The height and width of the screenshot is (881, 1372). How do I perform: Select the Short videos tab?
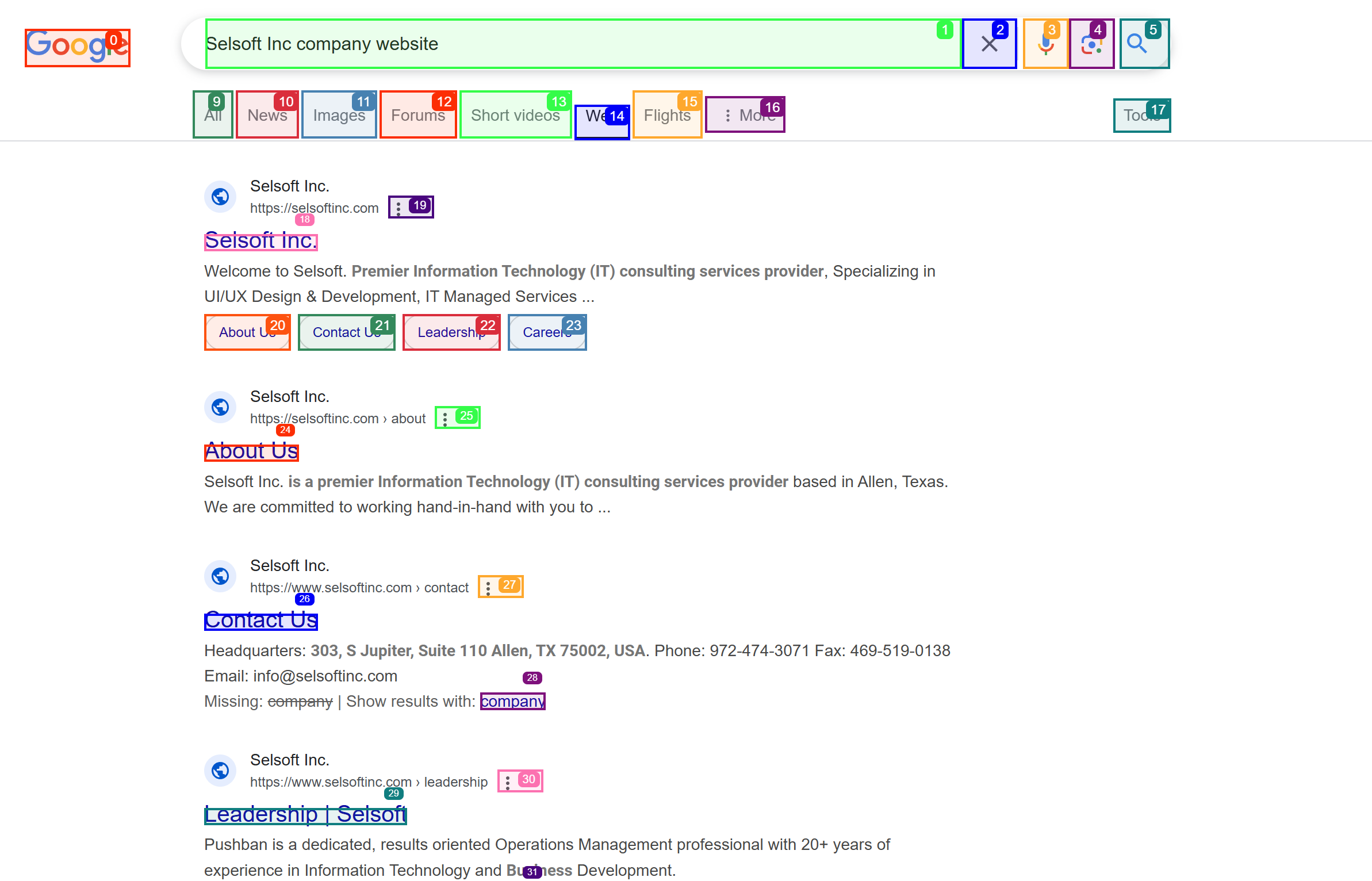[515, 115]
